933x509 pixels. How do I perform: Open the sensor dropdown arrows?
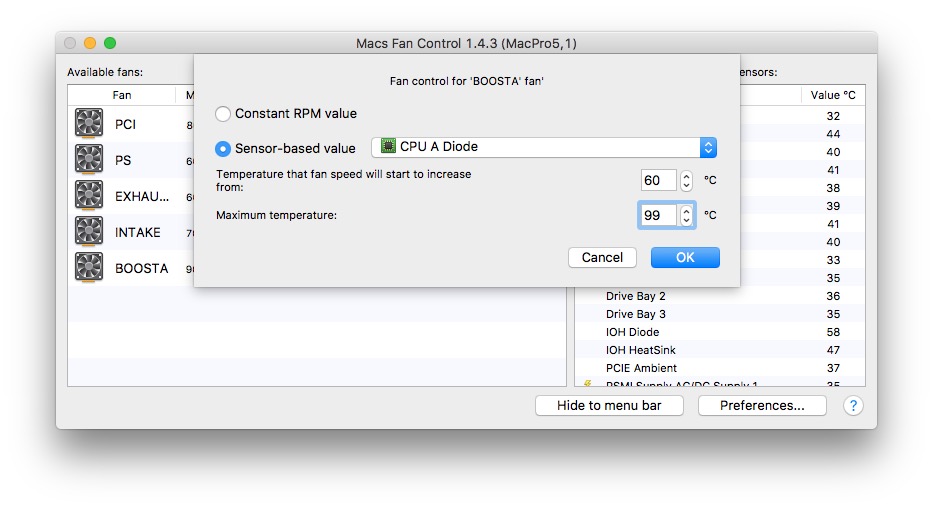click(x=708, y=147)
